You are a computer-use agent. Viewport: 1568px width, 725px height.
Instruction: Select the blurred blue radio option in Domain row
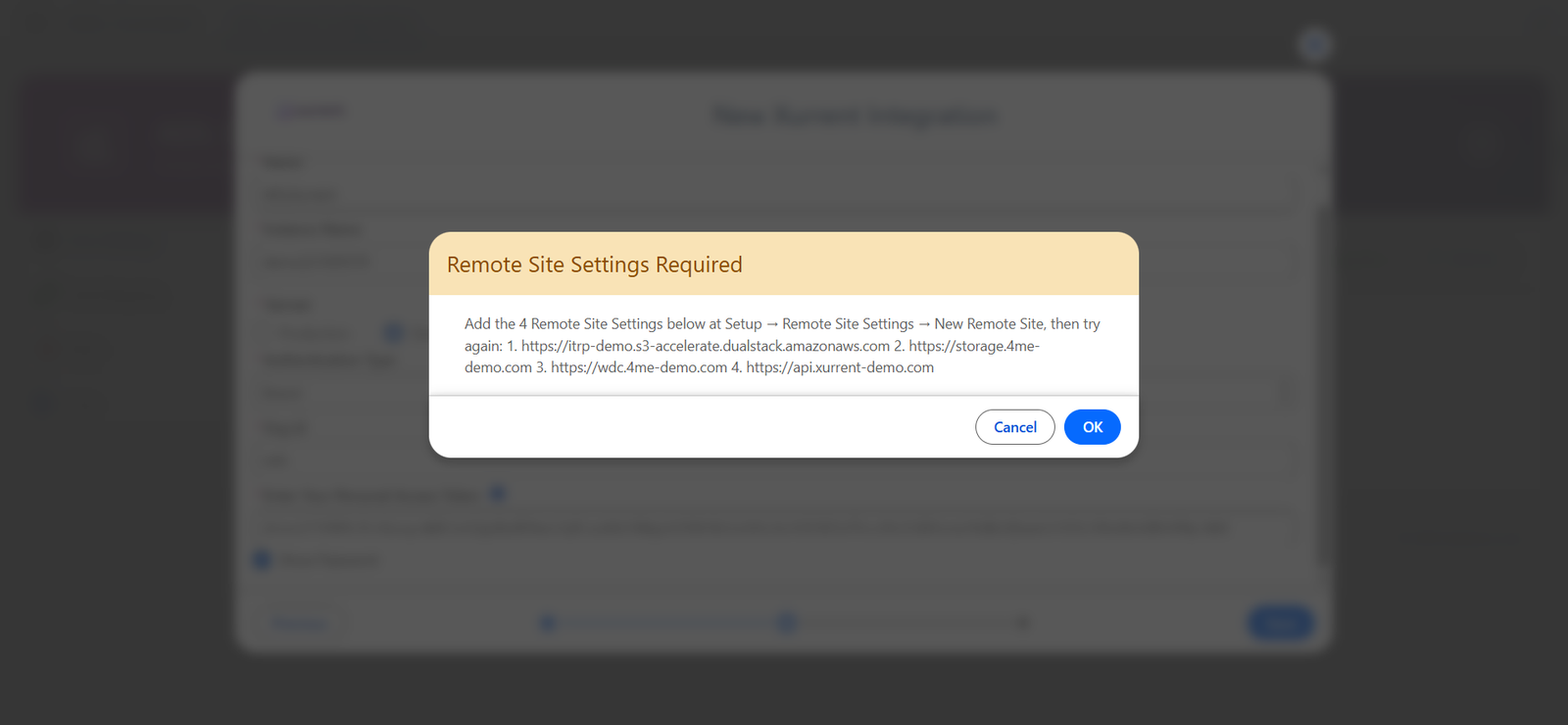[x=393, y=333]
